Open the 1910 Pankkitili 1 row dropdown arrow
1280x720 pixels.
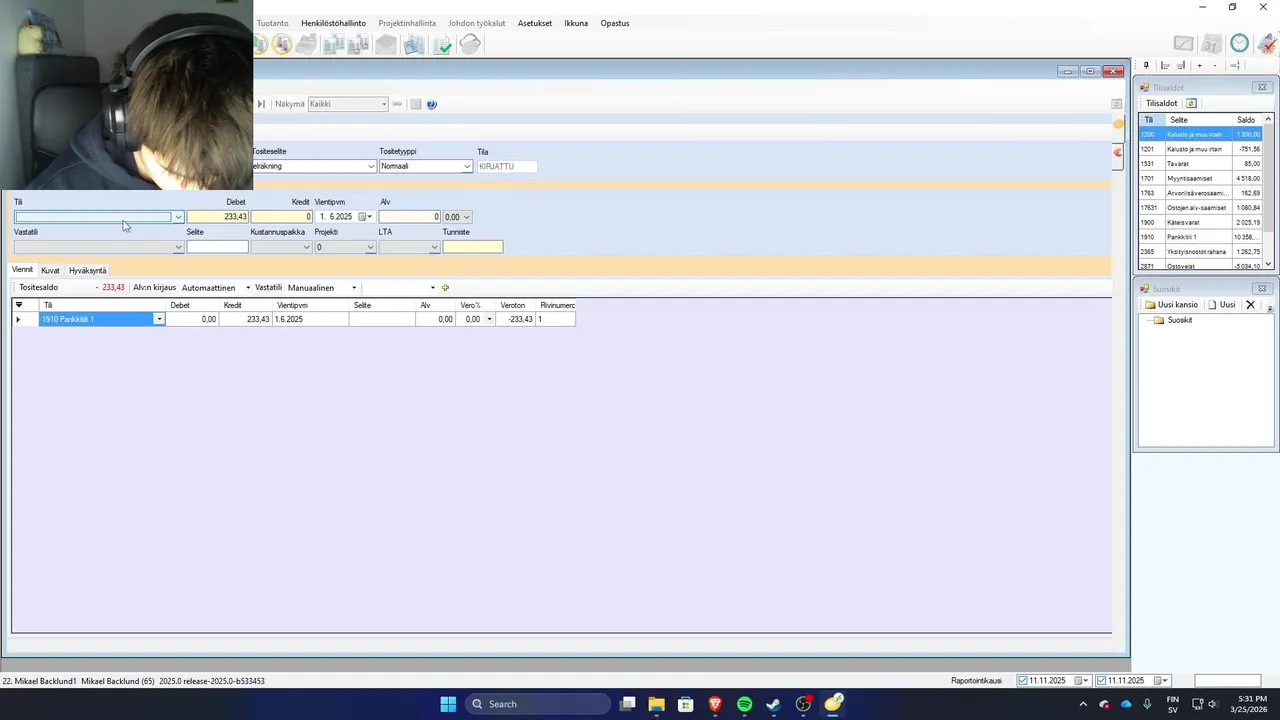158,319
